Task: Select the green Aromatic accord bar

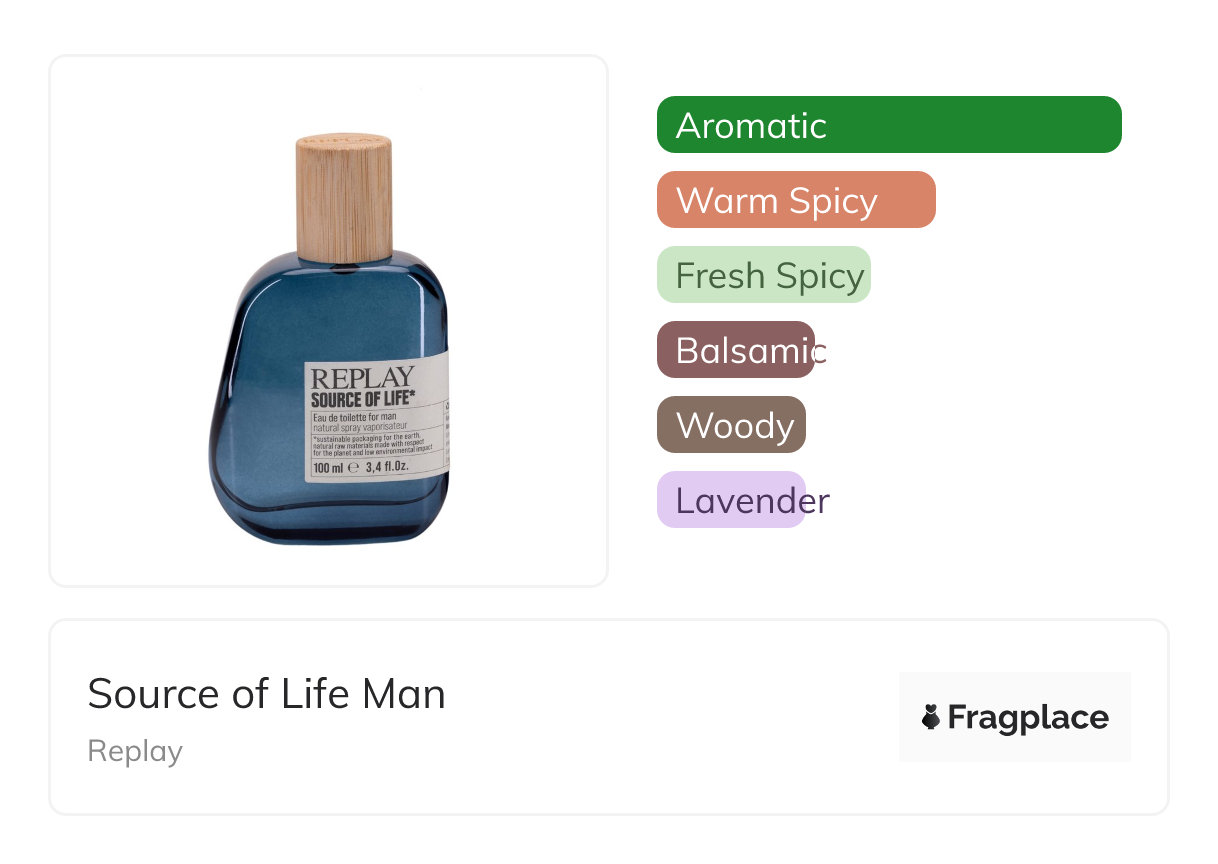Action: (888, 125)
